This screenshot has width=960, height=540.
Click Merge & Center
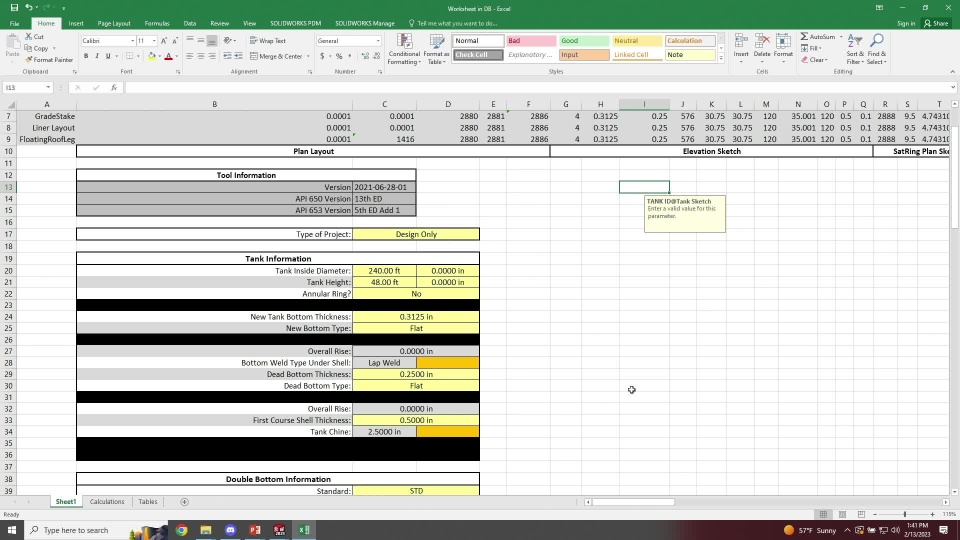(x=276, y=56)
